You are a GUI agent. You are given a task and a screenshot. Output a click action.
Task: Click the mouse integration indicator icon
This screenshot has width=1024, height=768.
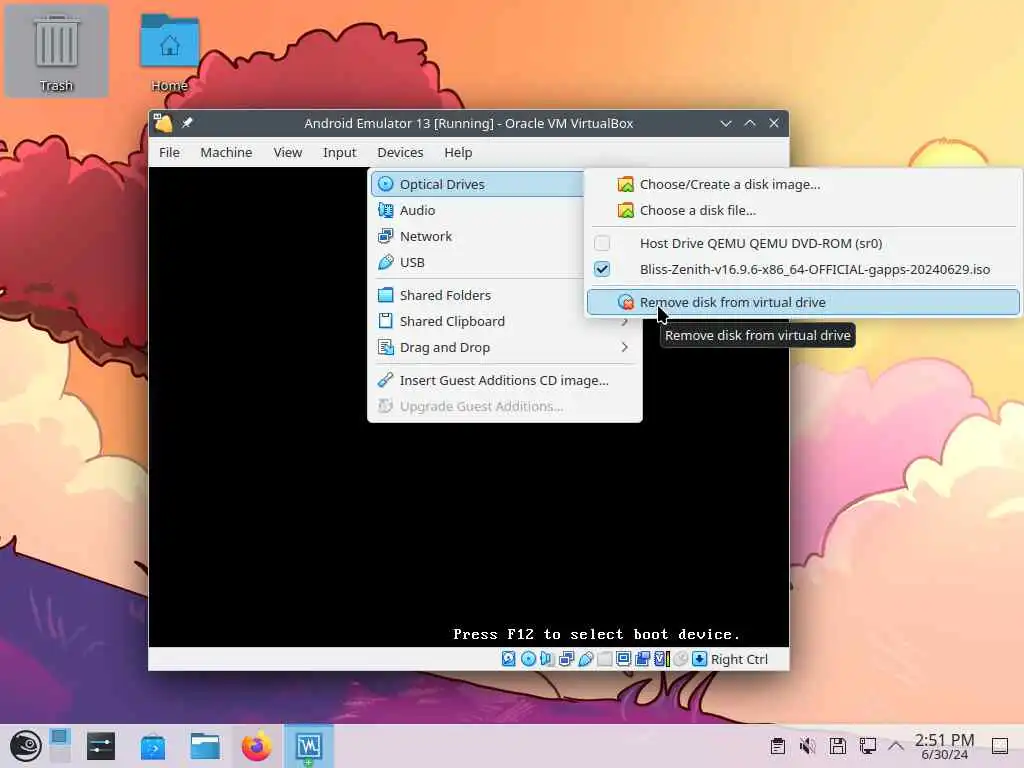680,659
